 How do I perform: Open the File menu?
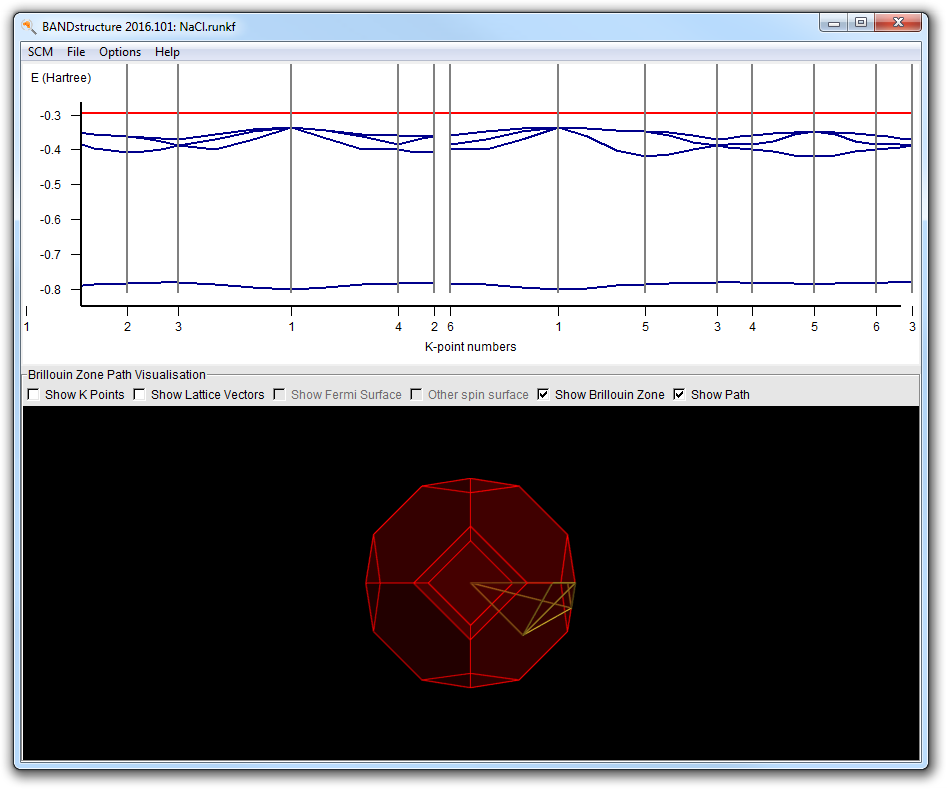pos(76,52)
